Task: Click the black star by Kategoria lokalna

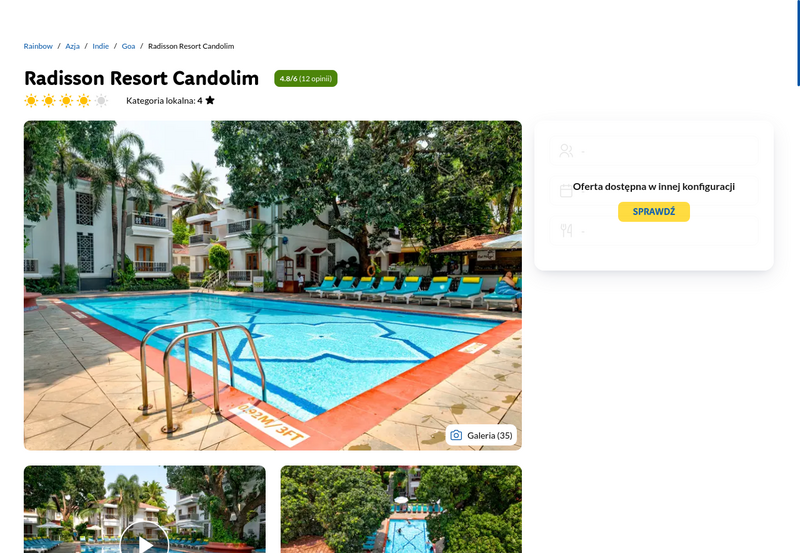Action: 210,100
